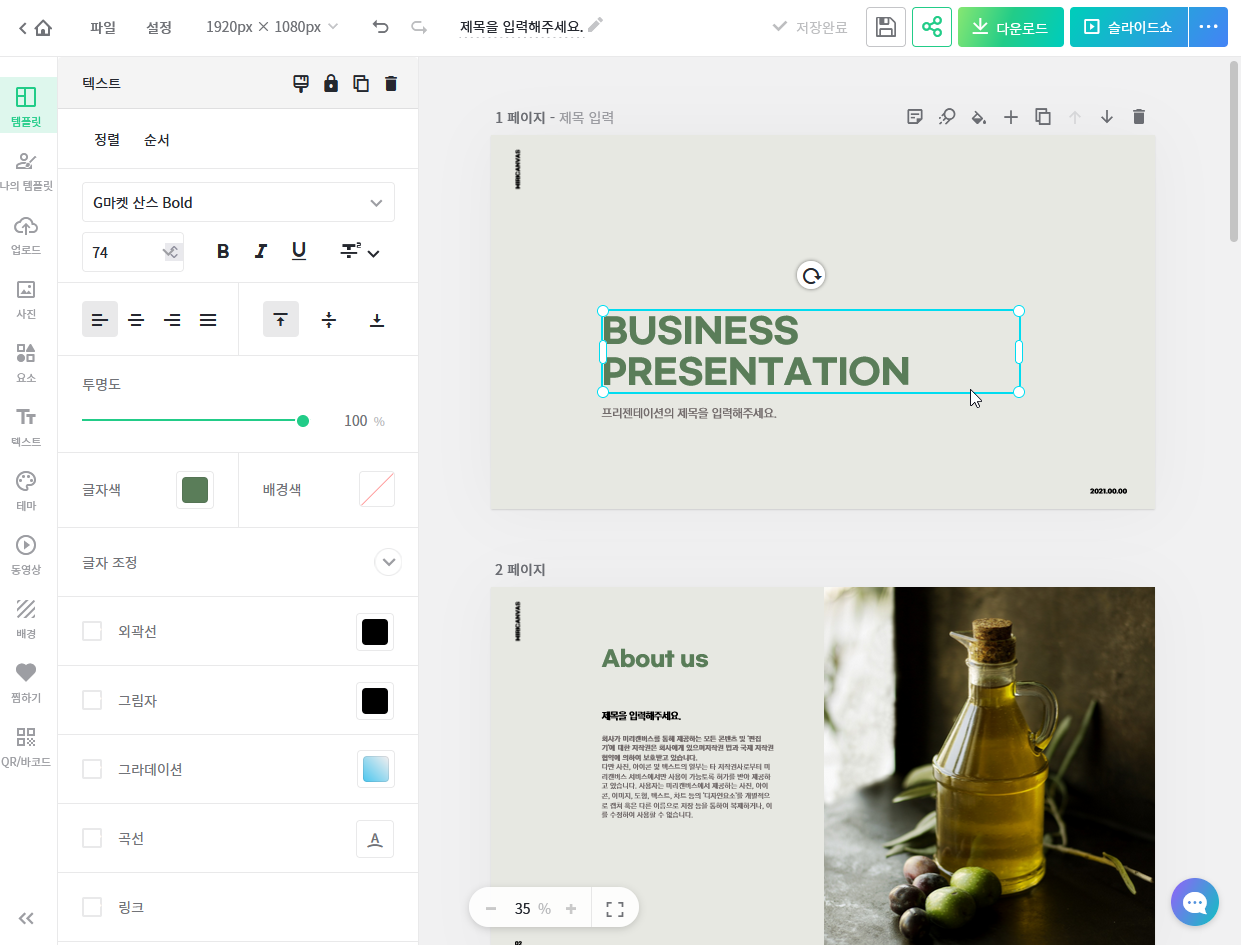Click the undo arrow
1241x945 pixels.
click(381, 27)
